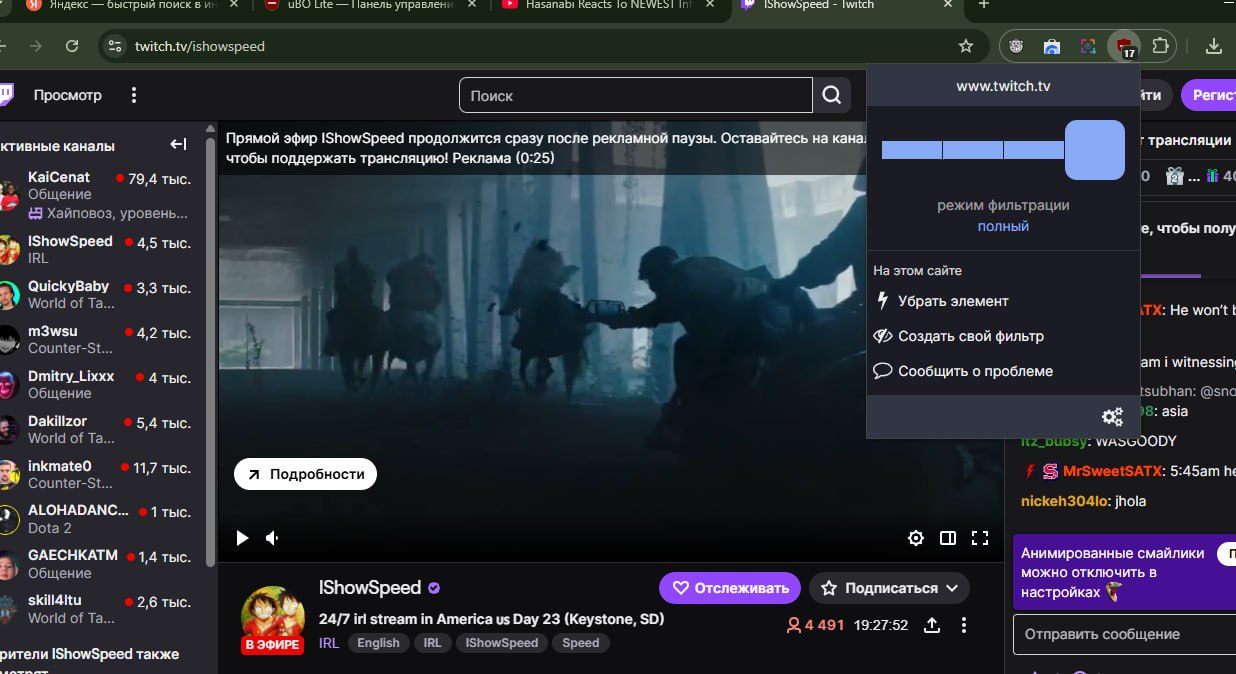
Task: Click the полный filtering mode label
Action: pos(1003,226)
